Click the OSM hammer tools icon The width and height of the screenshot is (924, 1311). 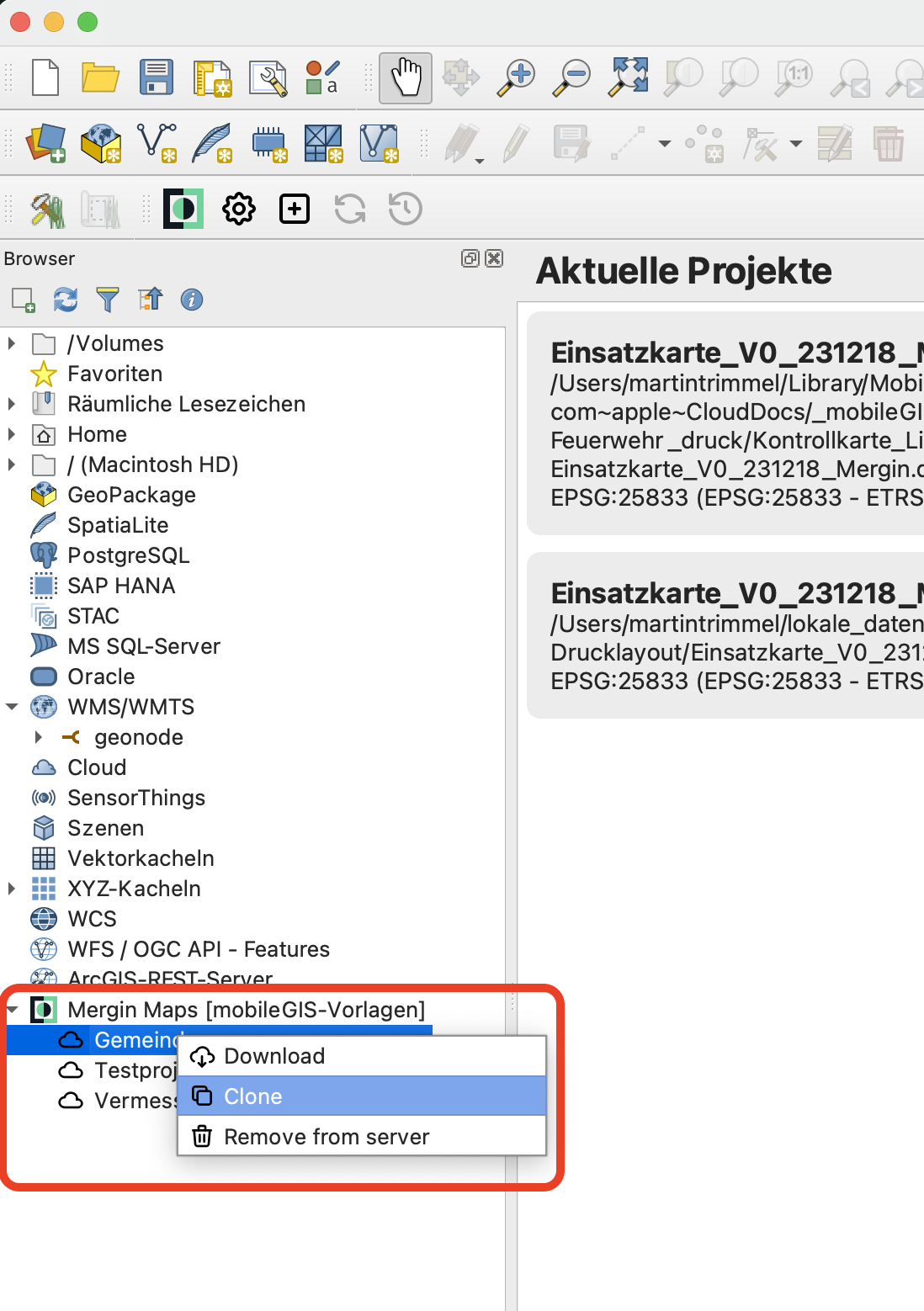coord(47,209)
